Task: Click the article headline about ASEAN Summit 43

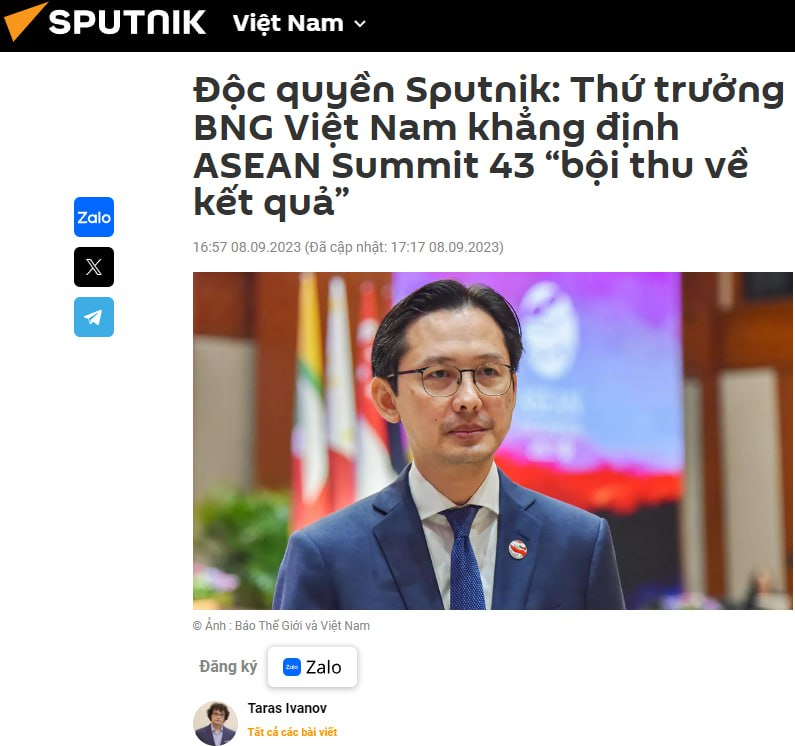Action: coord(488,146)
